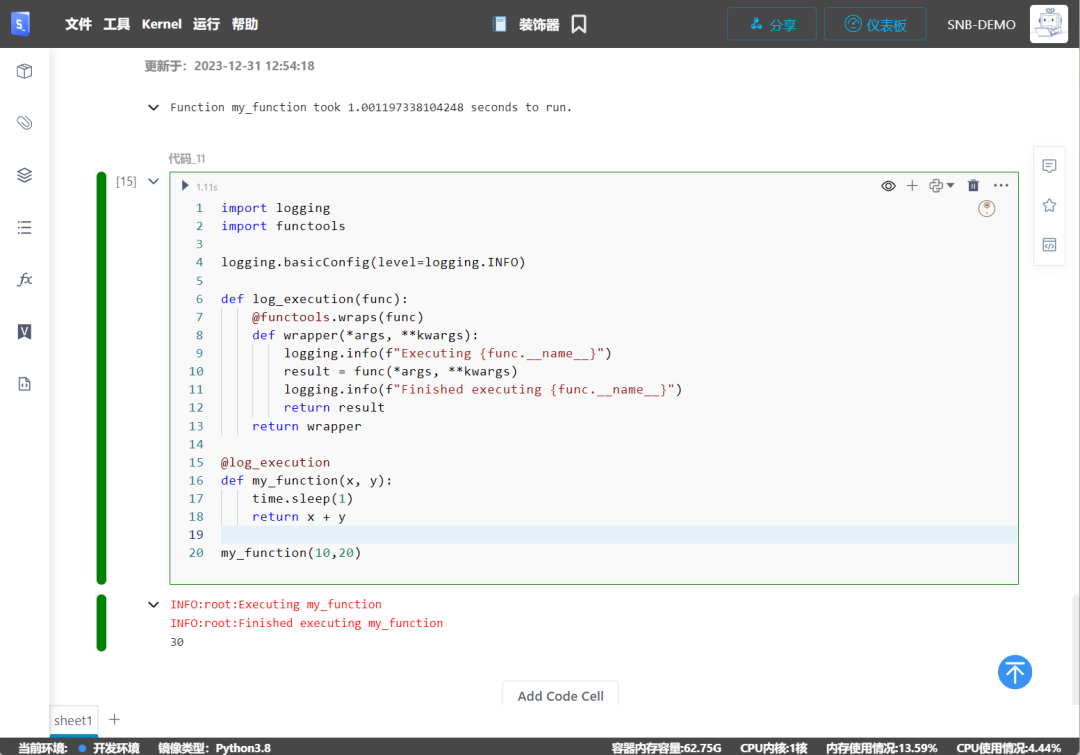Click the highlighted empty line 19 in the editor
This screenshot has height=755, width=1080.
coord(618,535)
